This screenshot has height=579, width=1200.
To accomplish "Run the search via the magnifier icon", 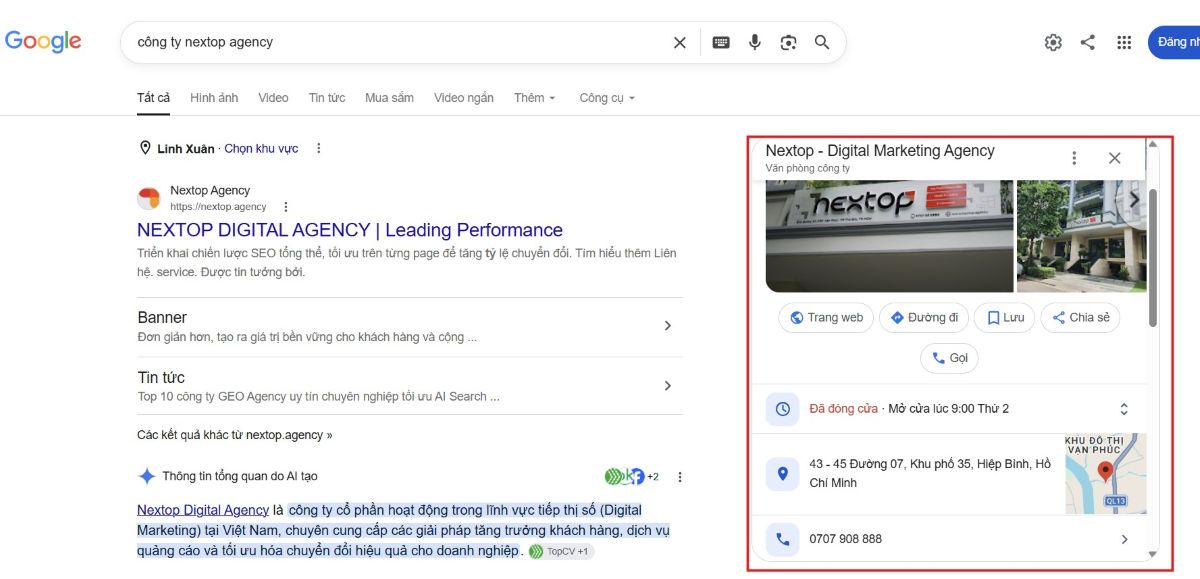I will point(822,42).
